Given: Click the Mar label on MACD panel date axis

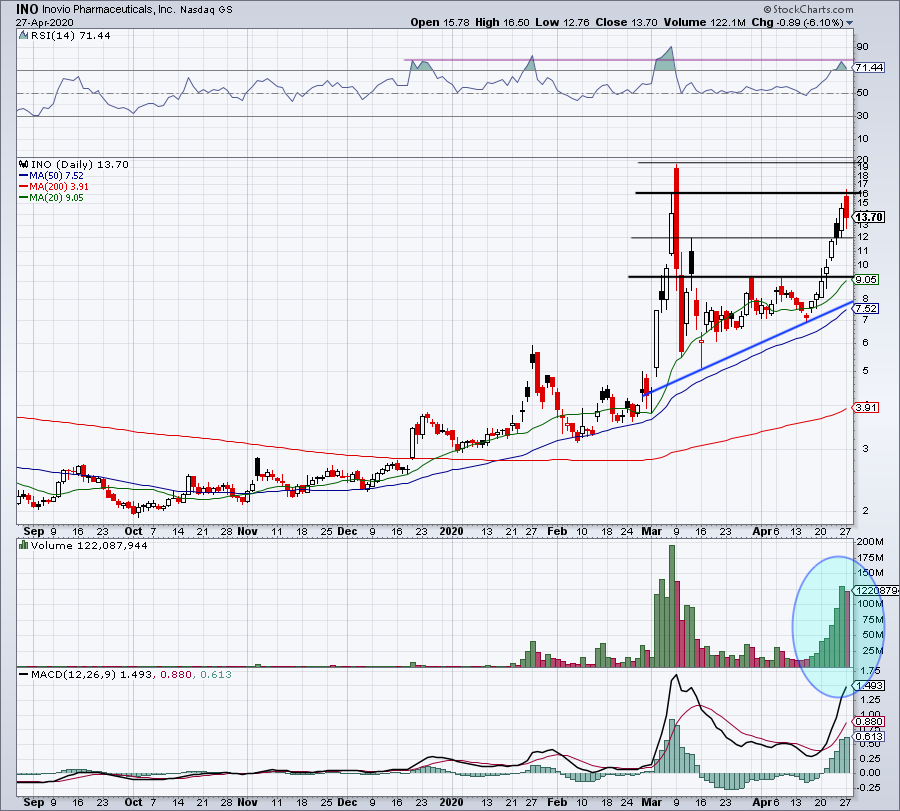Looking at the screenshot, I should tap(651, 802).
